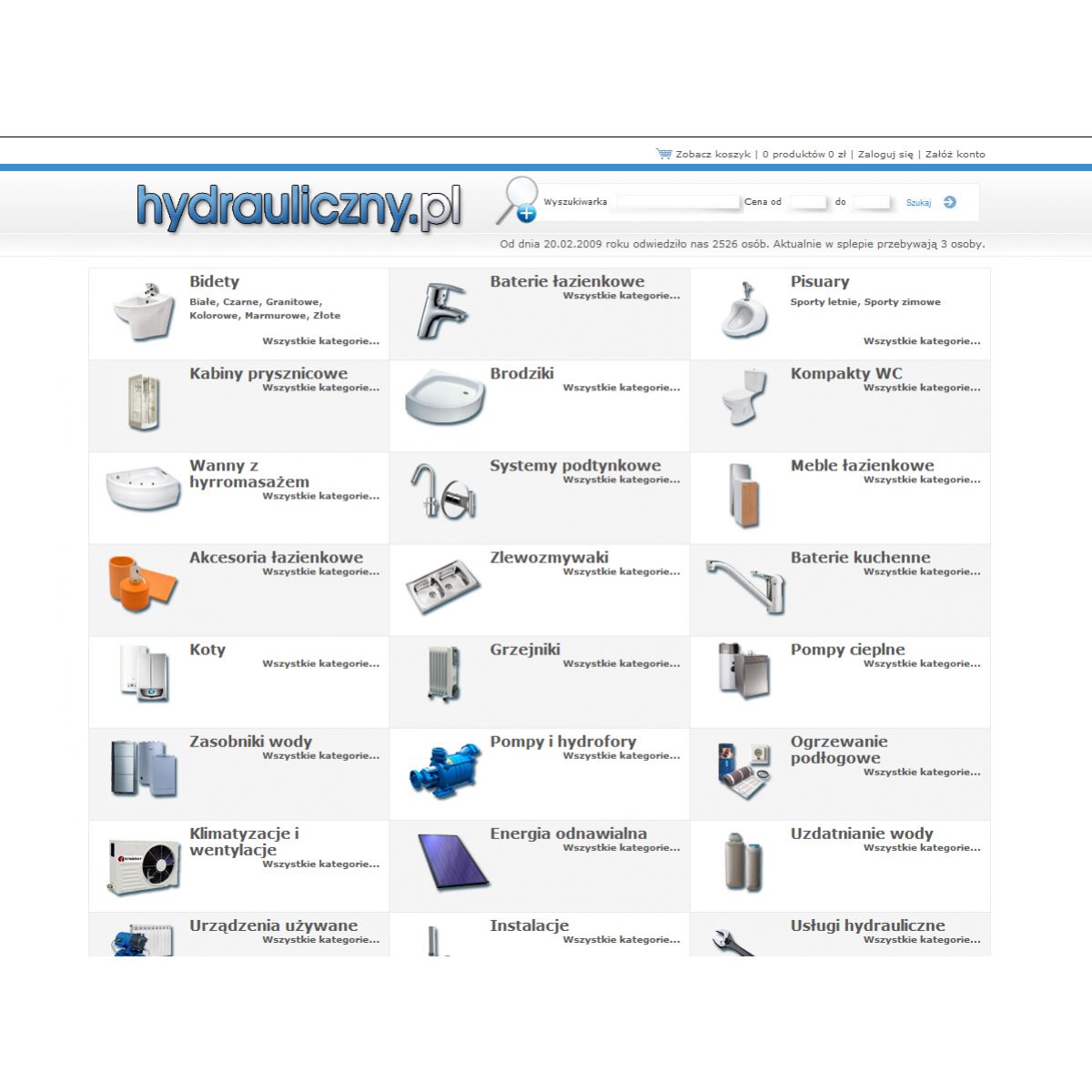This screenshot has width=1092, height=1092.
Task: Click the Szukaj search button
Action: [x=918, y=203]
